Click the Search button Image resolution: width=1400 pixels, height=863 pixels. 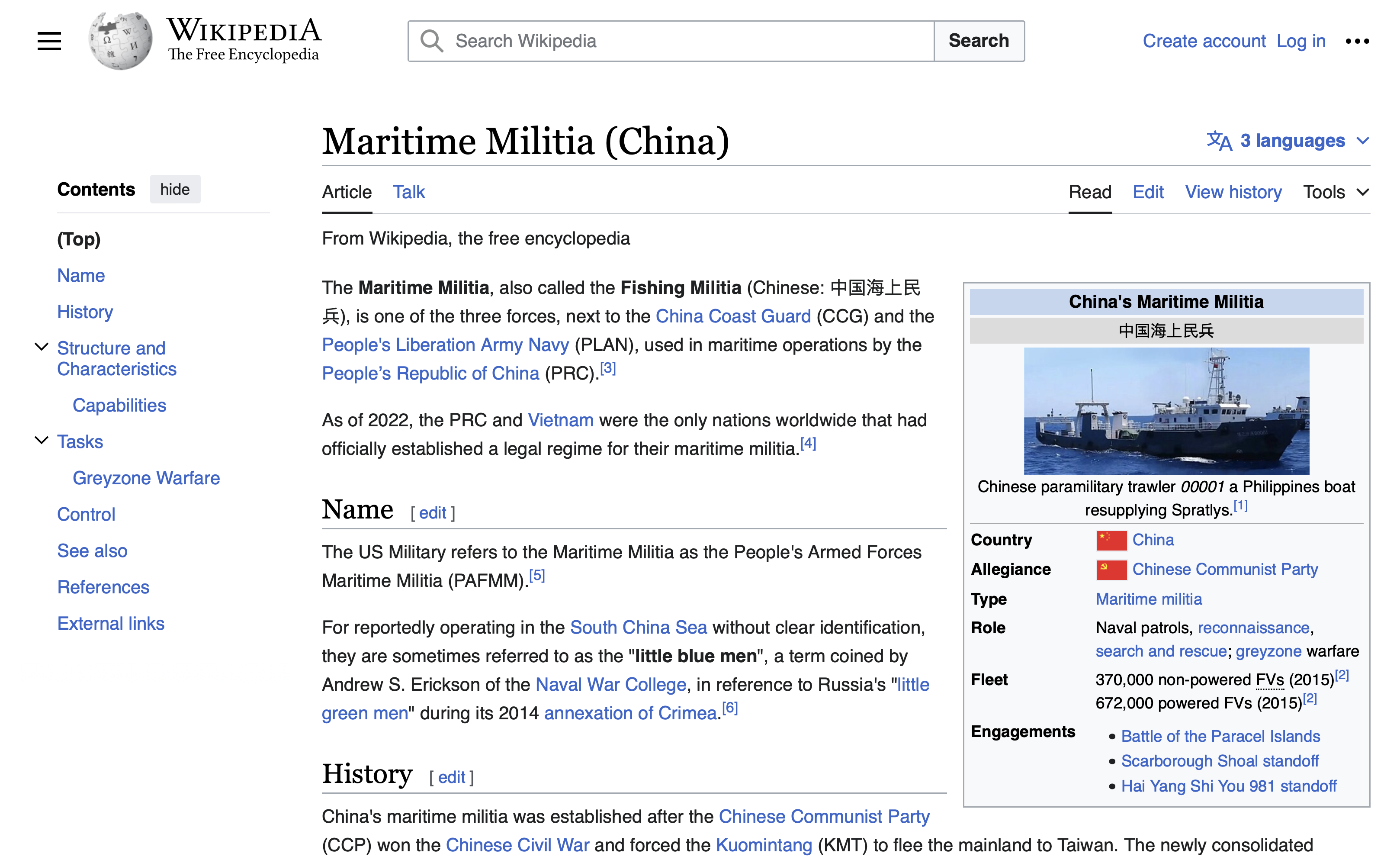coord(979,41)
